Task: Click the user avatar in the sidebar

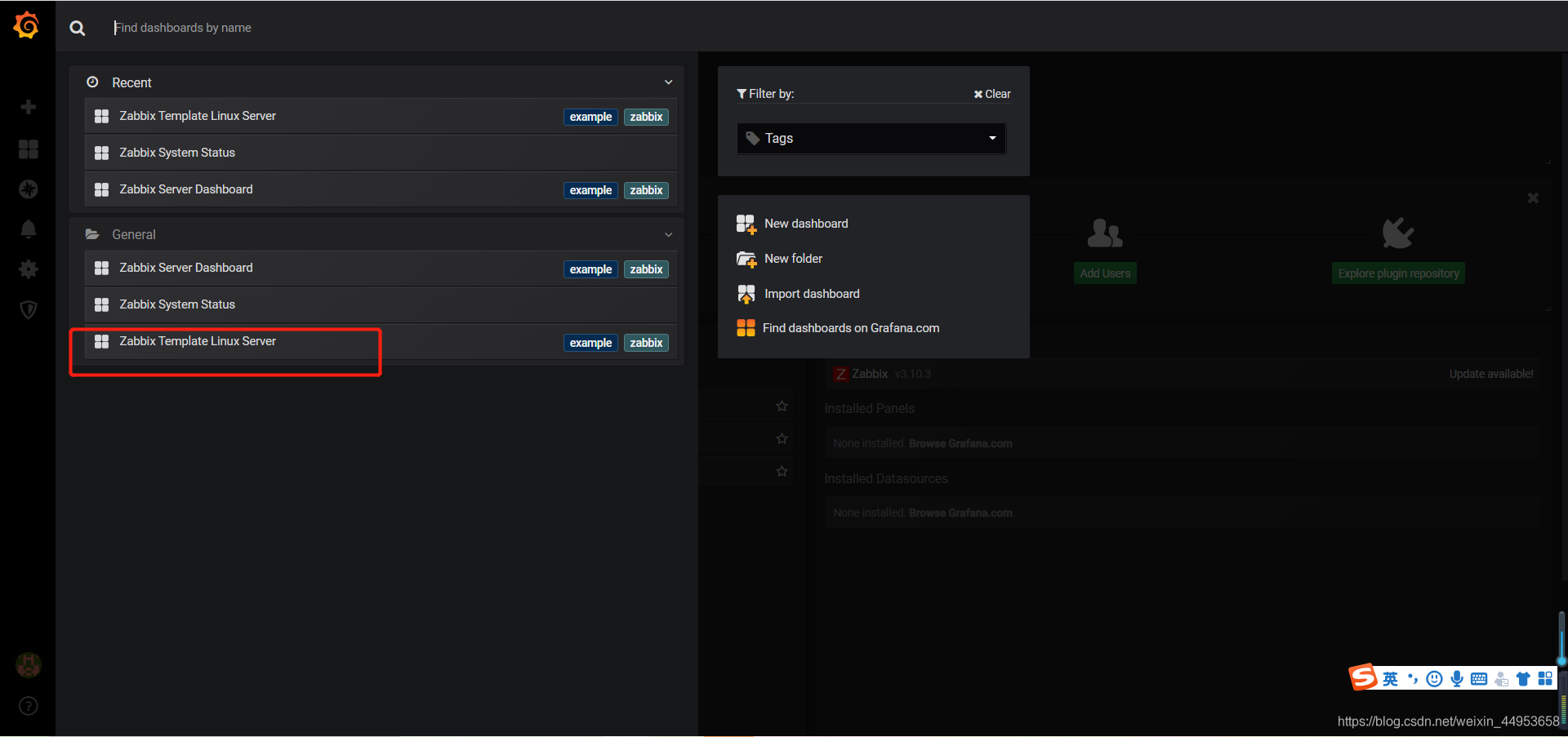Action: 29,665
